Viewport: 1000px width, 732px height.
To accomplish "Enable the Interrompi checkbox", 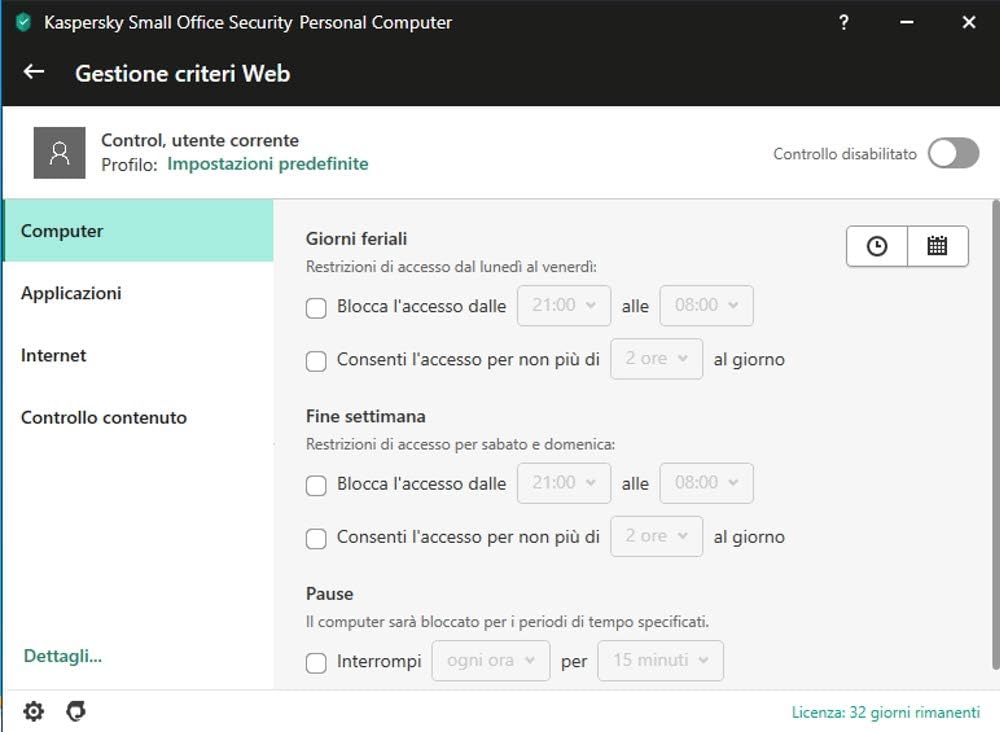I will click(316, 662).
